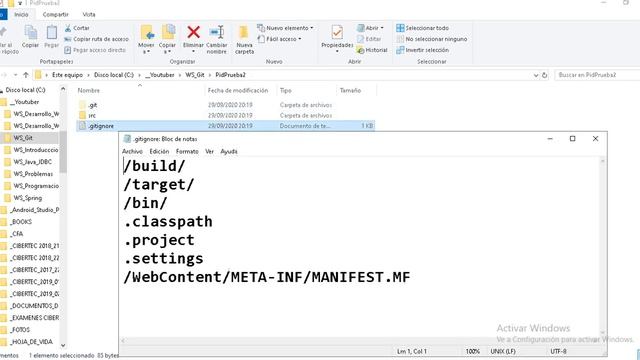The width and height of the screenshot is (640, 360).
Task: Click the Propiedades checkmark icon
Action: [337, 32]
